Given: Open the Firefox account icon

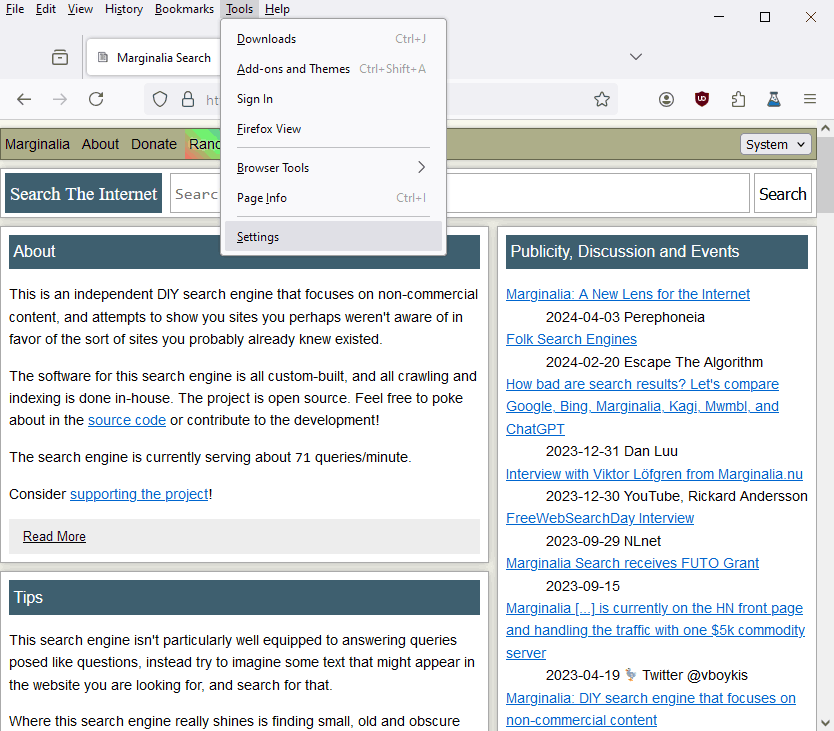Looking at the screenshot, I should click(x=666, y=99).
